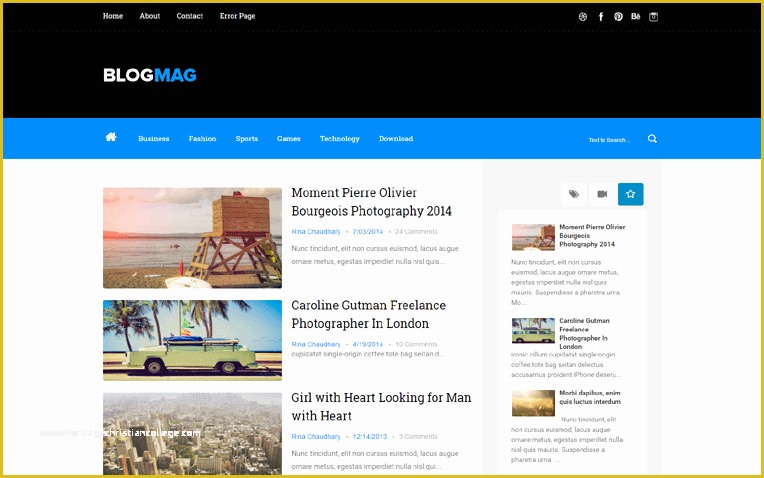This screenshot has height=478, width=764.
Task: Open the Pinterest social icon
Action: coord(618,17)
